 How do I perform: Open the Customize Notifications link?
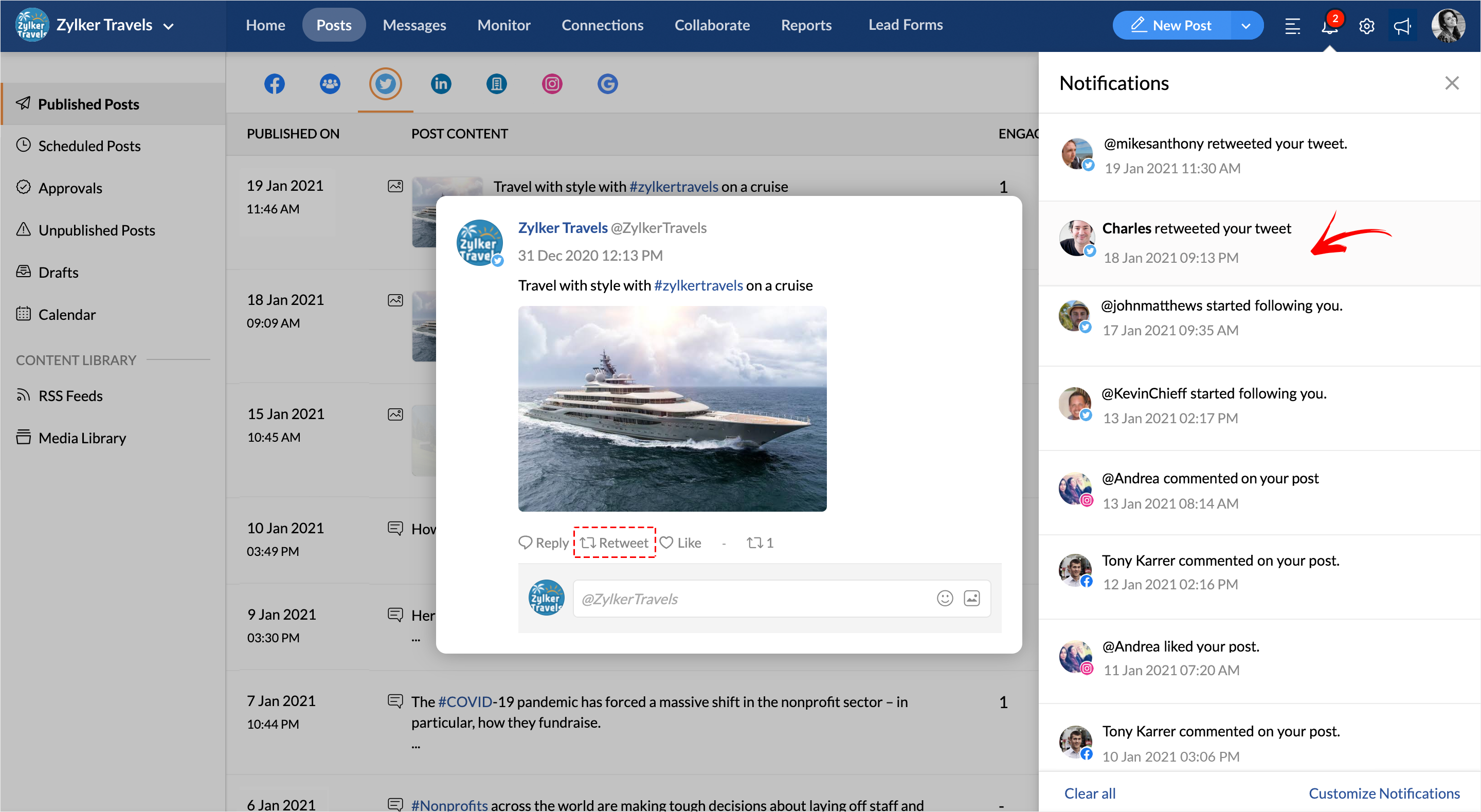[1384, 793]
